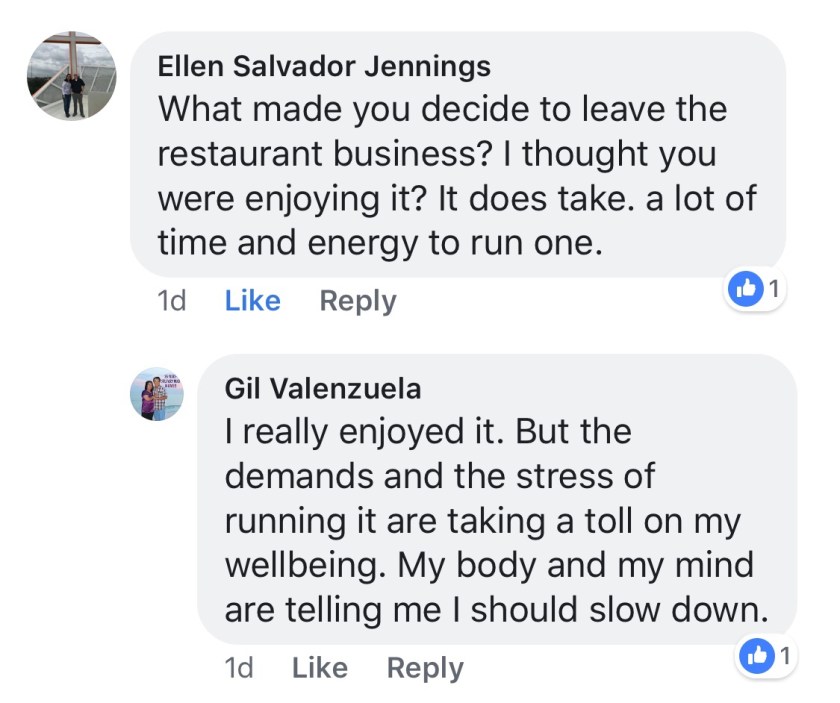Reply to Ellen Salvador Jennings' comment
Screen dimensions: 840x703
[357, 301]
